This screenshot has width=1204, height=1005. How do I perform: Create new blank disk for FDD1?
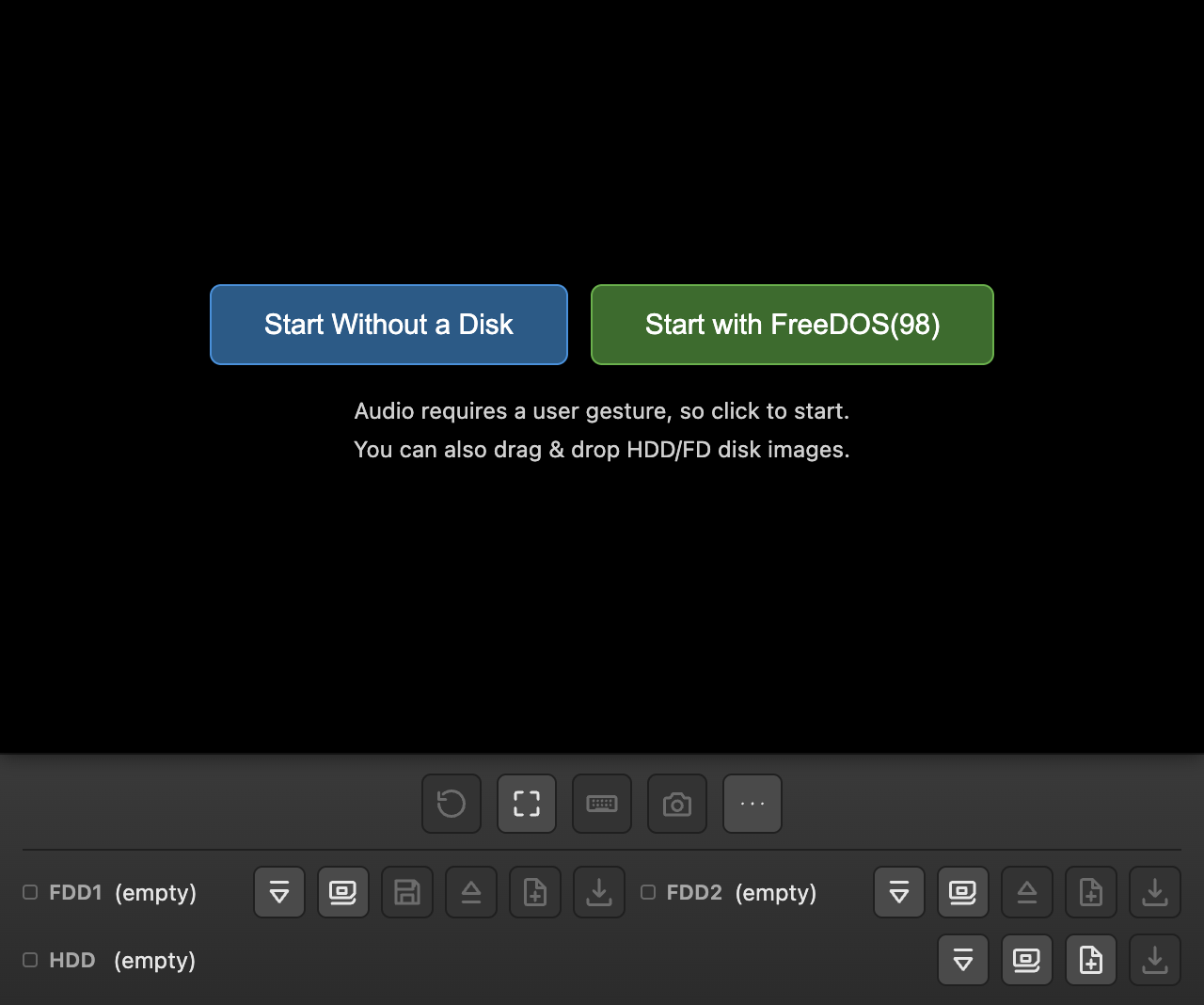tap(535, 892)
